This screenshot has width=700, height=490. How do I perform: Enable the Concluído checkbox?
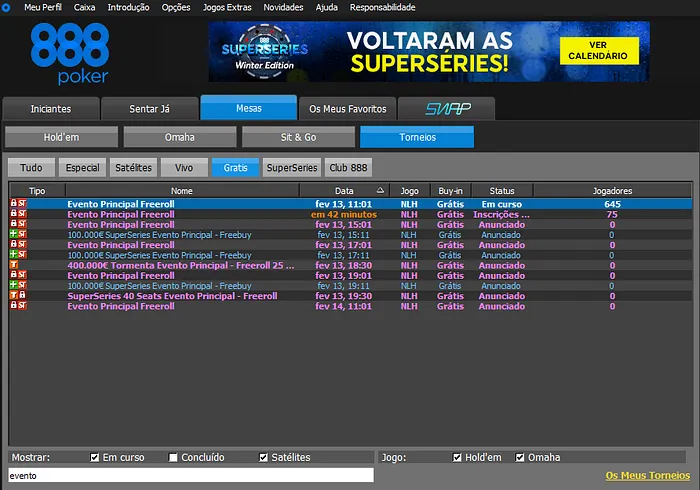[173, 457]
